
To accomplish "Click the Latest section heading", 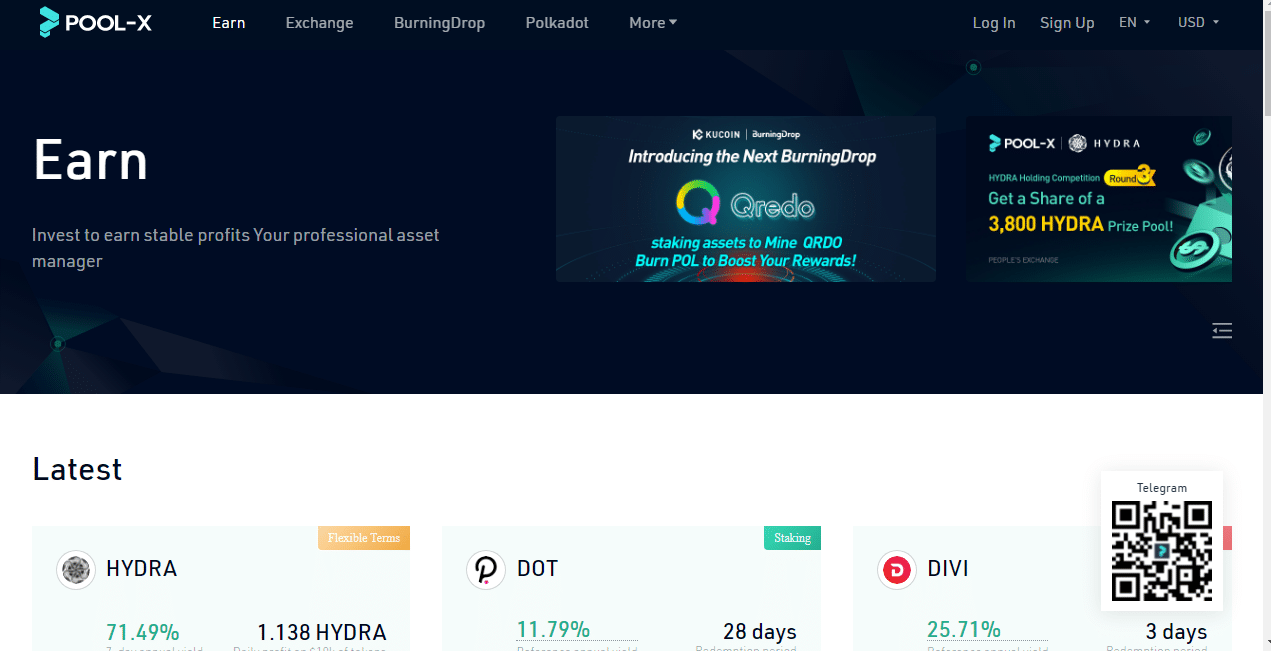I will coord(77,469).
